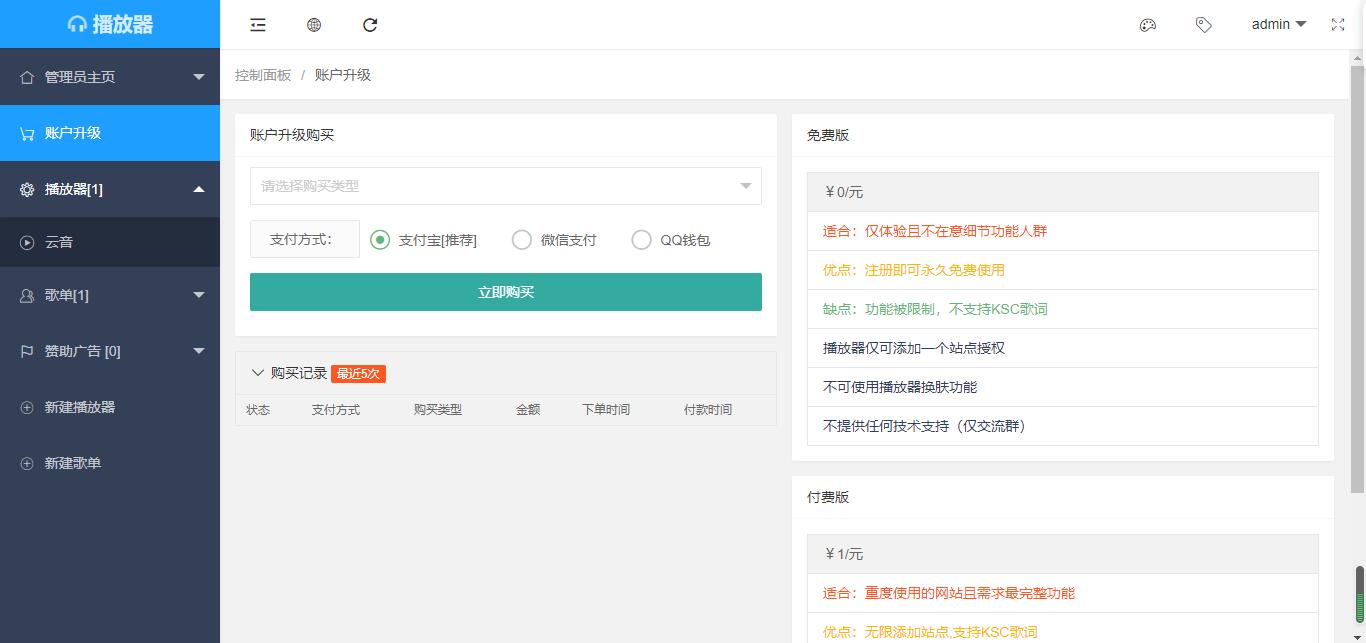This screenshot has width=1366, height=643.
Task: Refresh the page using the reload icon
Action: tap(369, 24)
